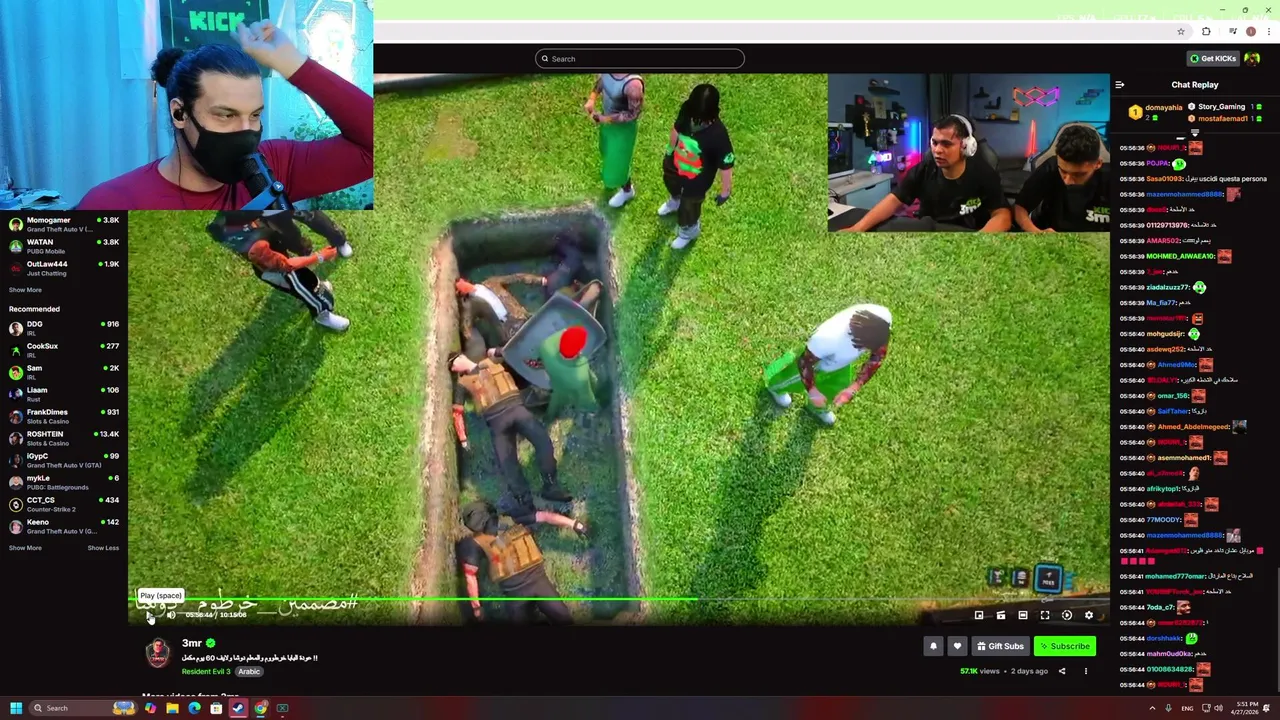Viewport: 1280px width, 720px height.
Task: Open the user profile avatar menu
Action: point(1253,58)
